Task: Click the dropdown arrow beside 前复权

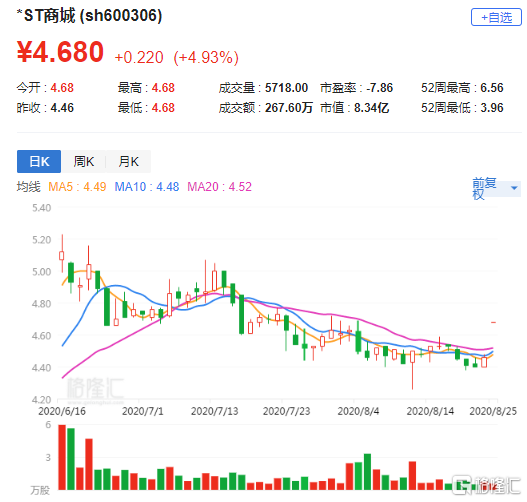Action: click(x=514, y=188)
